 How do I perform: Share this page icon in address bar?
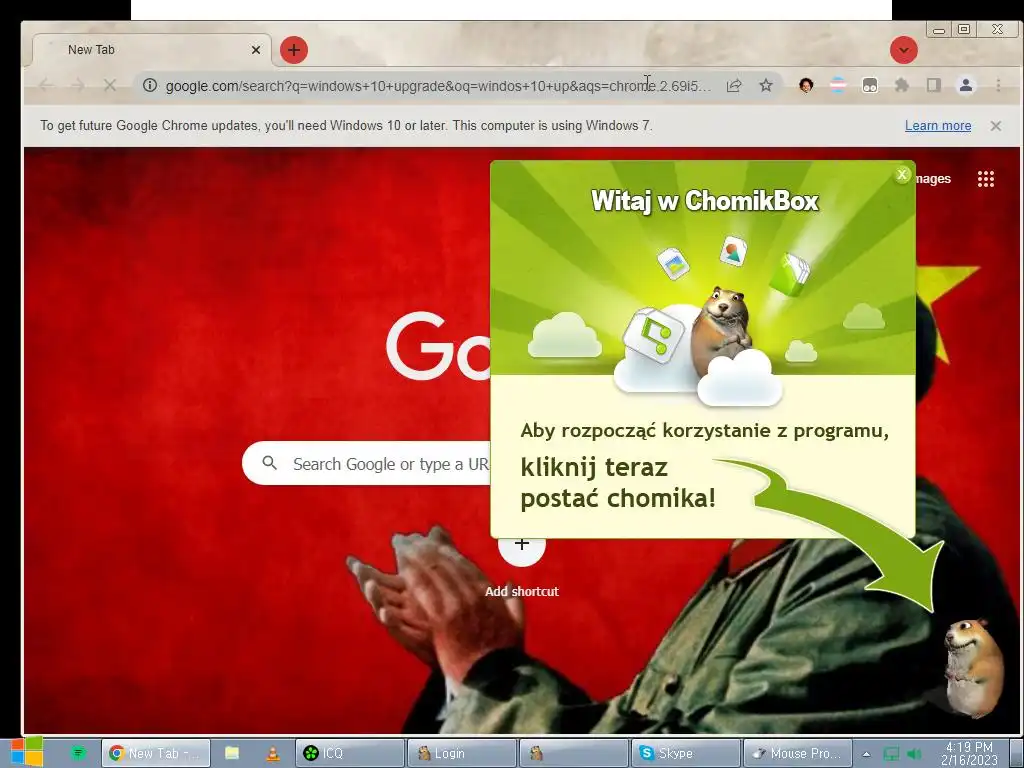click(734, 85)
